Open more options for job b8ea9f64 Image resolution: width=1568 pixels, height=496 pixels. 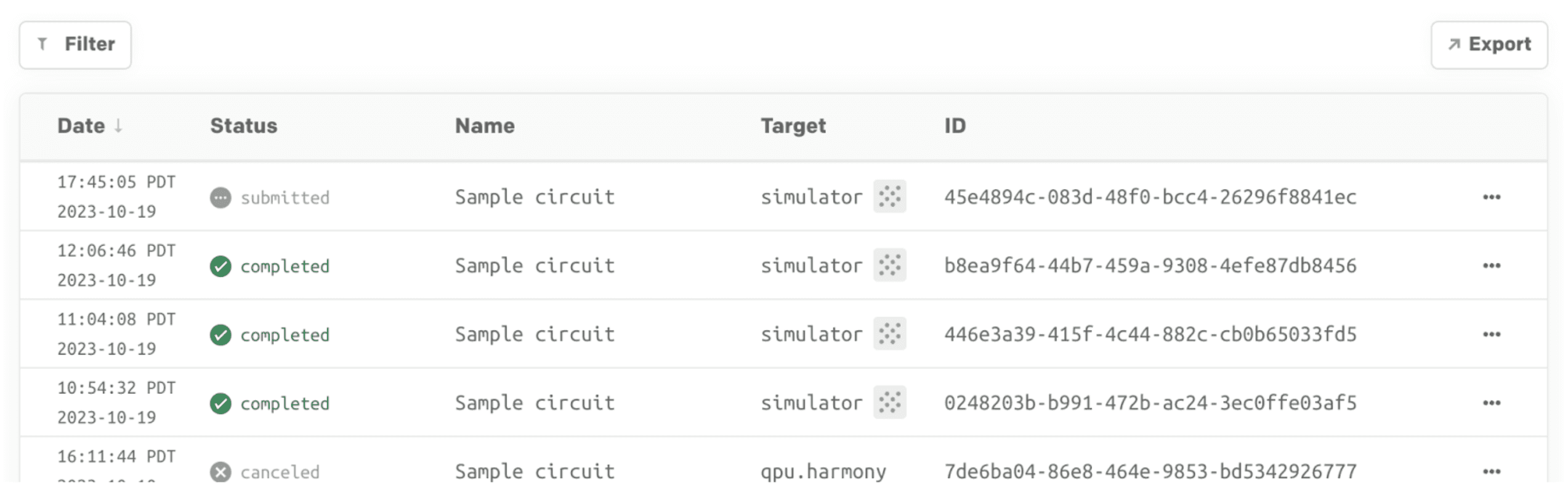(x=1491, y=266)
